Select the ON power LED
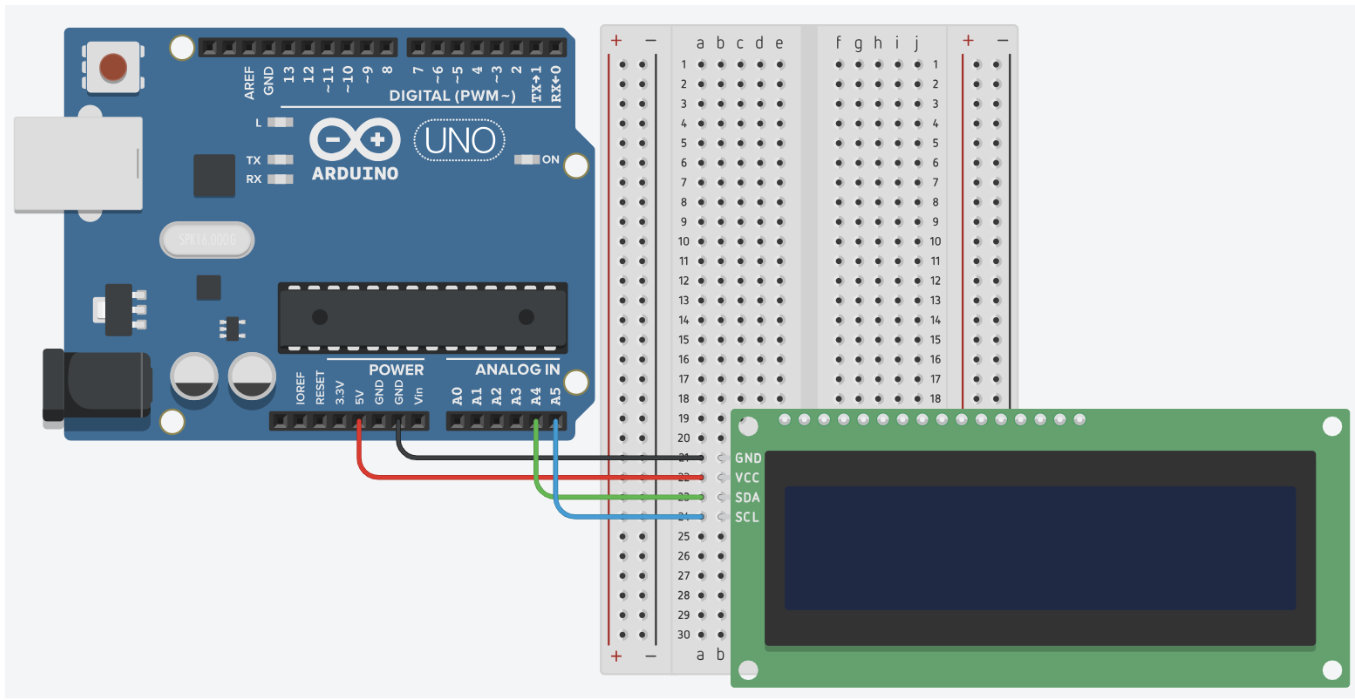The width and height of the screenshot is (1355, 700). (526, 159)
